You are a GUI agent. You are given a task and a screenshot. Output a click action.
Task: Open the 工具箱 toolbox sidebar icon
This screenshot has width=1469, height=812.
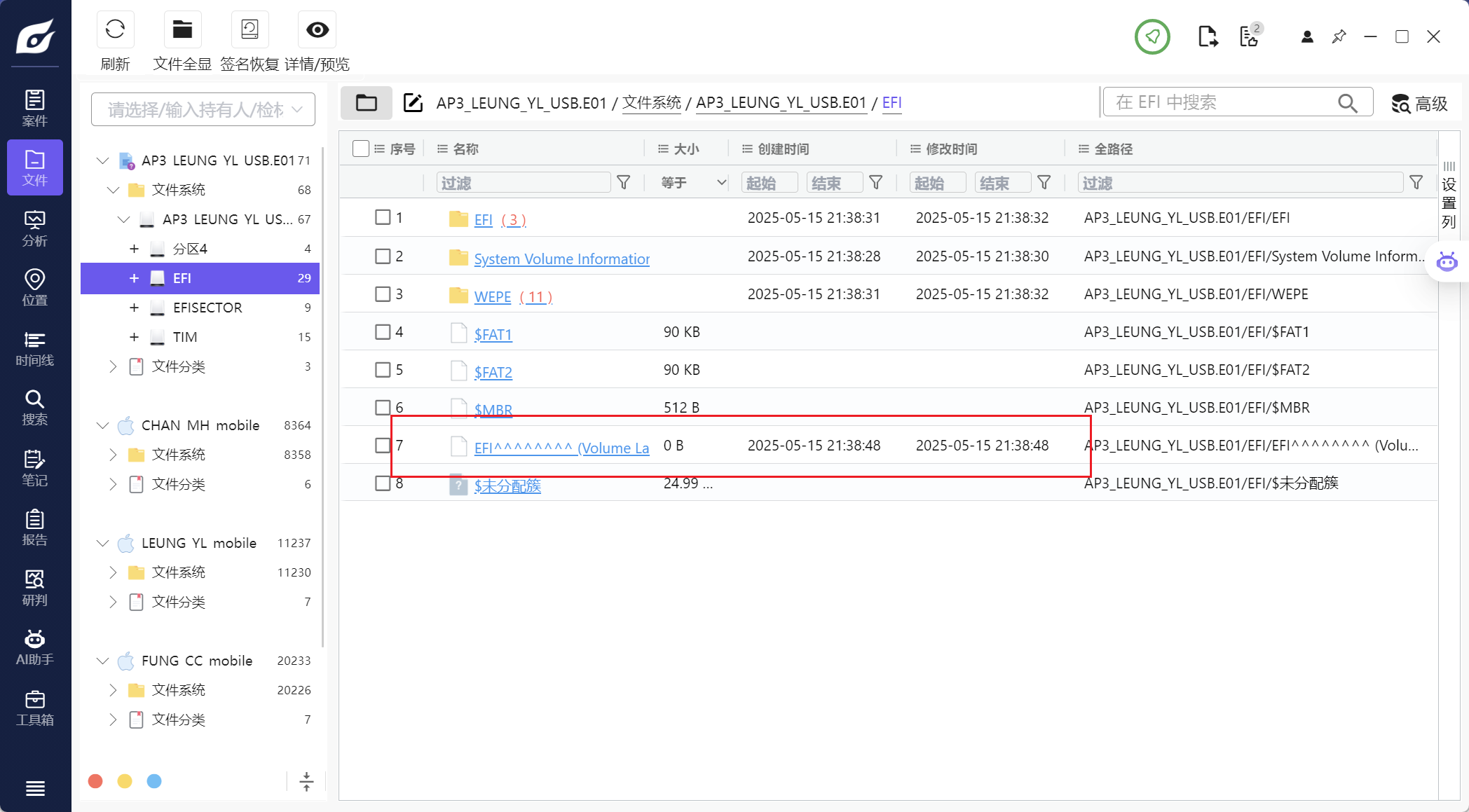[x=34, y=708]
